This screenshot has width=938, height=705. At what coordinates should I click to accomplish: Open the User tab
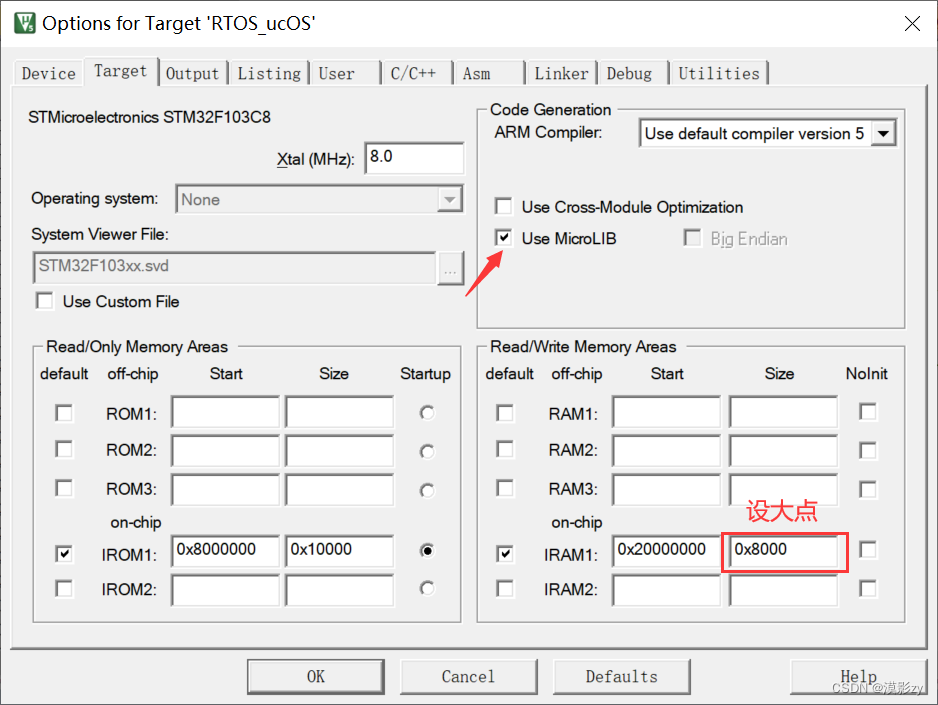pyautogui.click(x=345, y=74)
